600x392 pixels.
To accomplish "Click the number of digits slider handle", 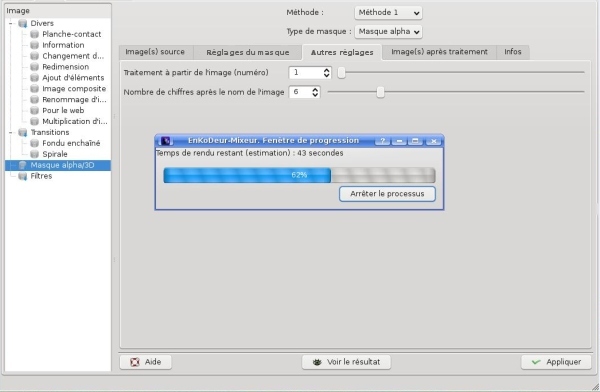I will (380, 92).
